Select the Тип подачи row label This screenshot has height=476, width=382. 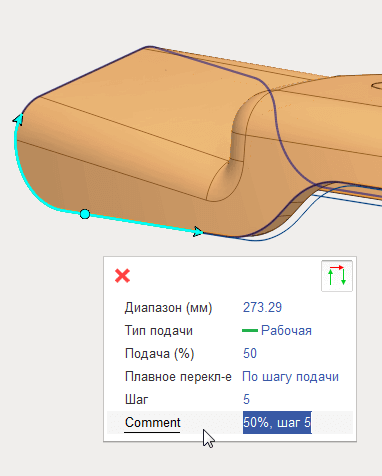[x=159, y=331]
